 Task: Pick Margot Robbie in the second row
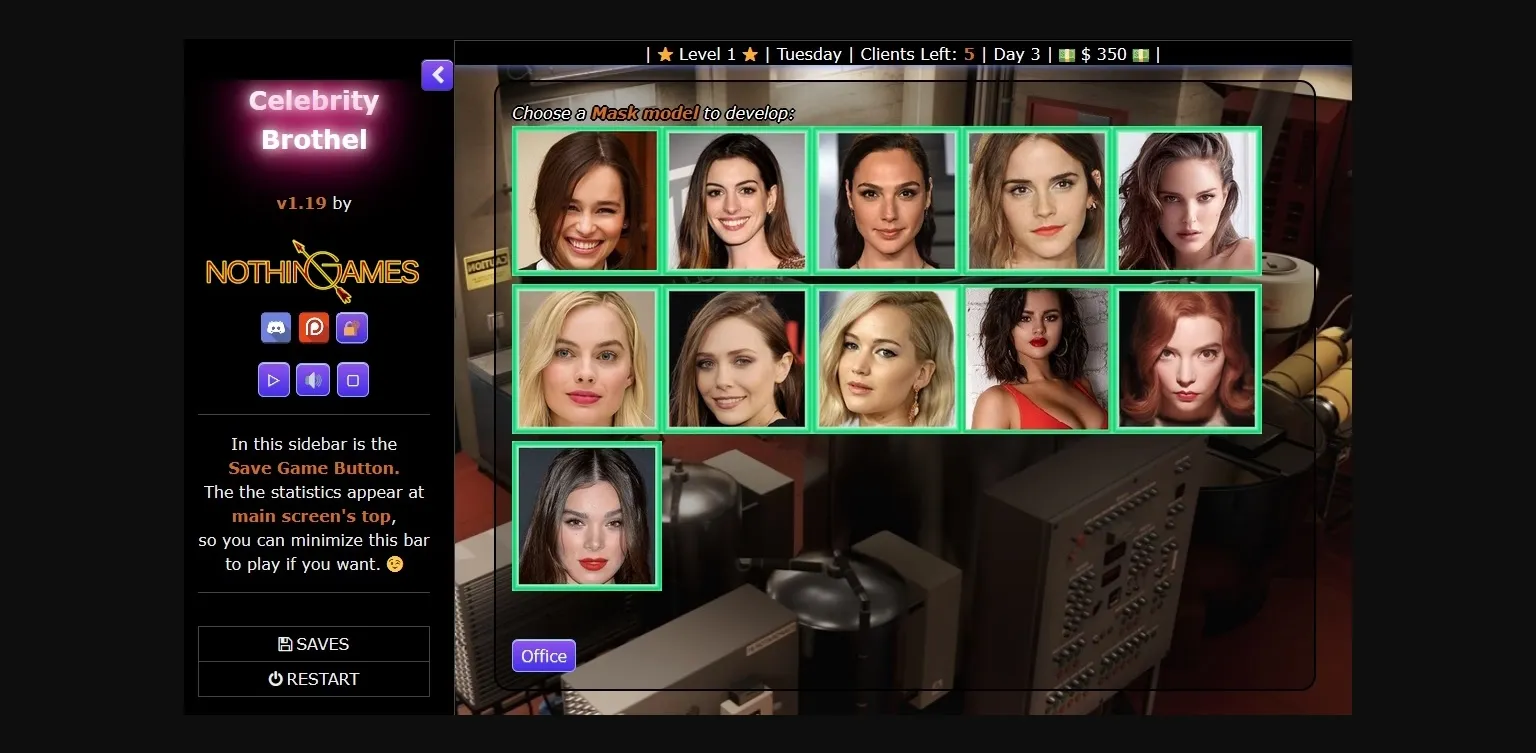coord(587,358)
